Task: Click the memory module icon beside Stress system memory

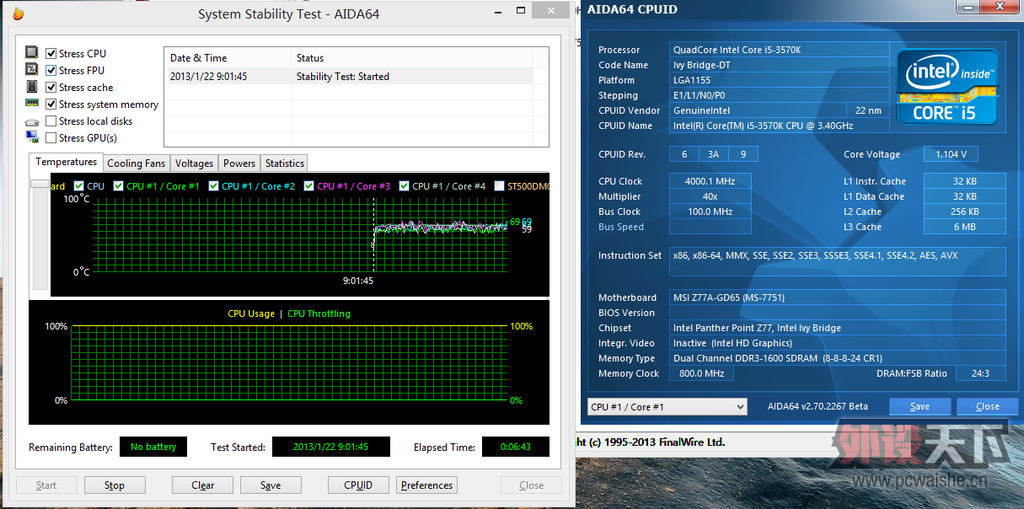Action: point(32,103)
